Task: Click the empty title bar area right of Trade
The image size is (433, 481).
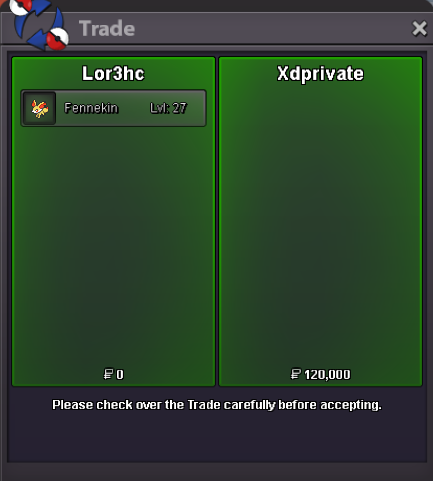Action: point(272,28)
